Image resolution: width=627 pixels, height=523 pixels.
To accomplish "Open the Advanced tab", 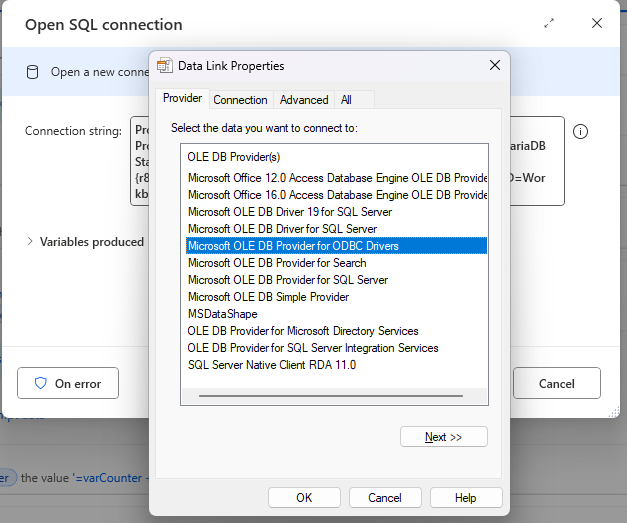I will coord(304,99).
